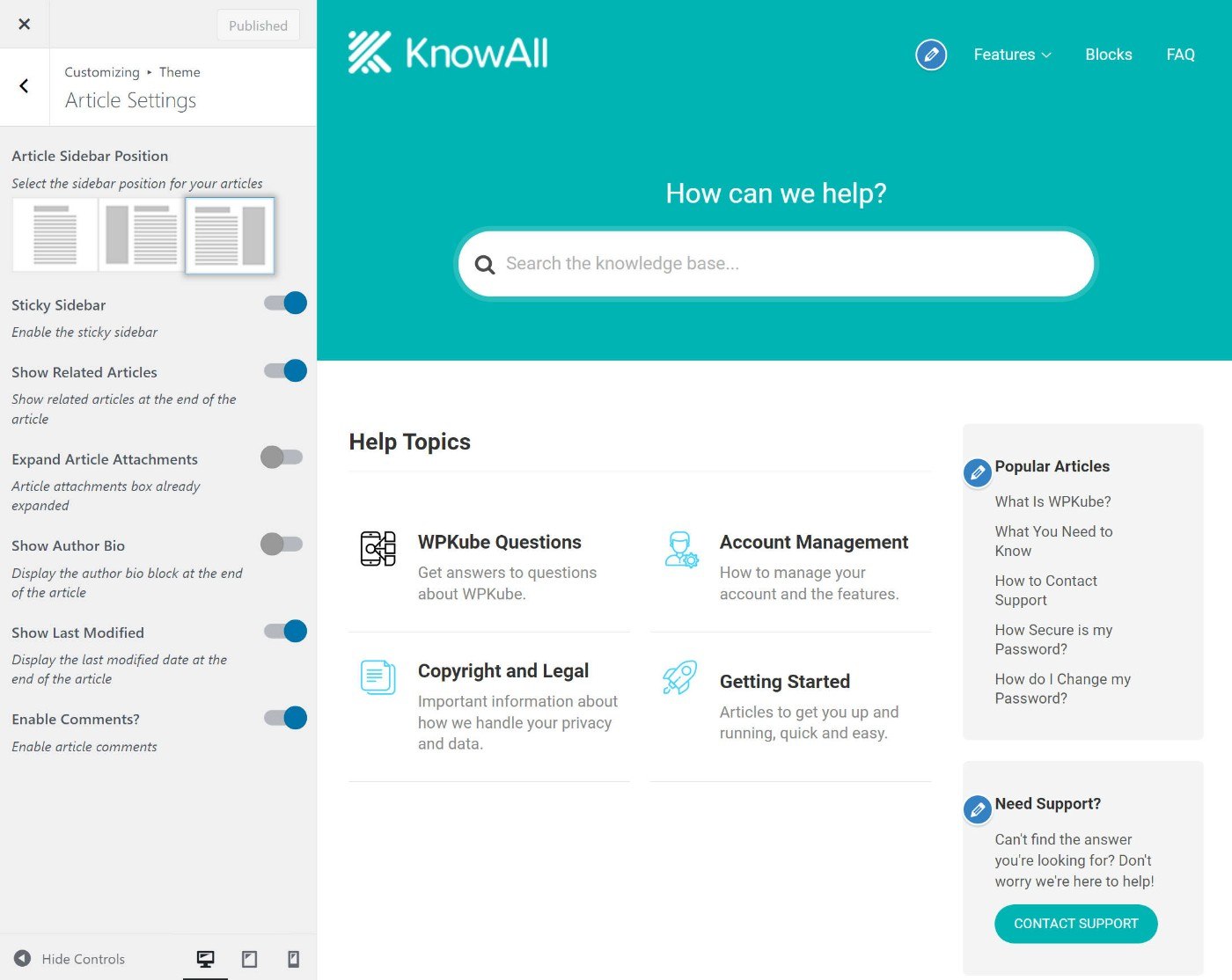Open 'How Secure is my Password?' article

(1053, 640)
